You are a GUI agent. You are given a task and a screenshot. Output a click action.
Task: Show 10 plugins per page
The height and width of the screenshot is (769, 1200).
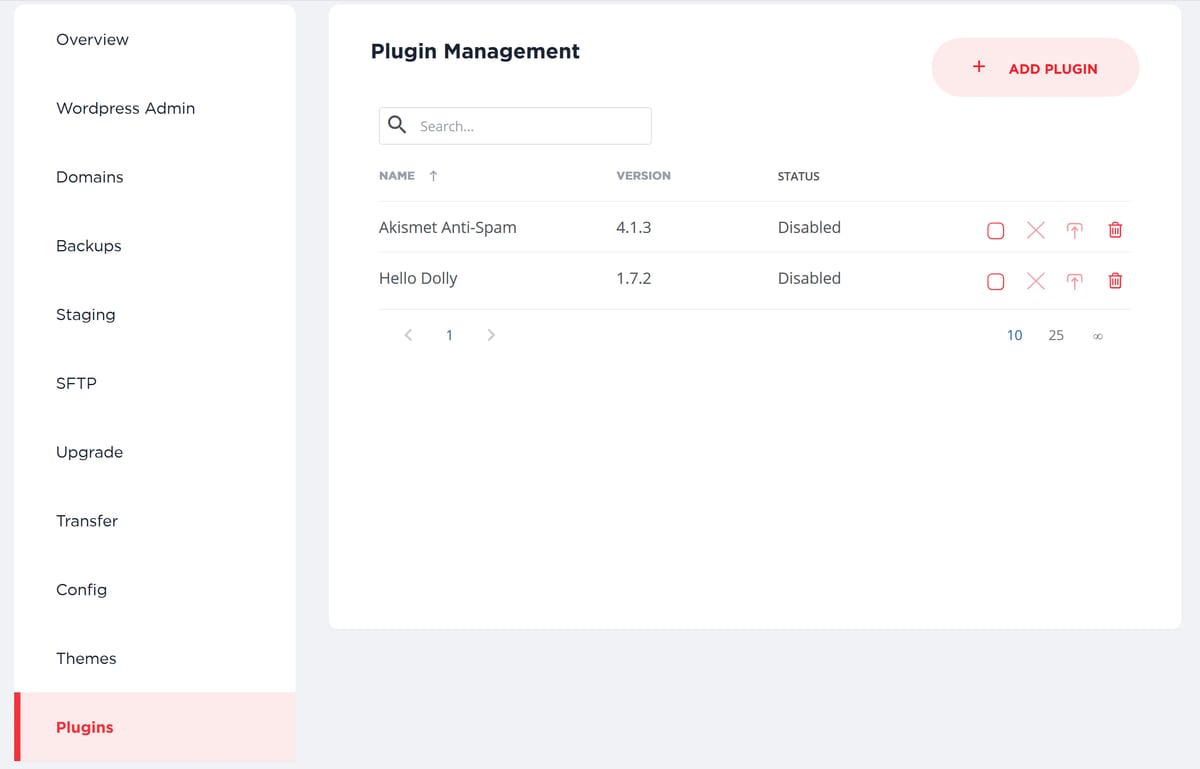1014,335
